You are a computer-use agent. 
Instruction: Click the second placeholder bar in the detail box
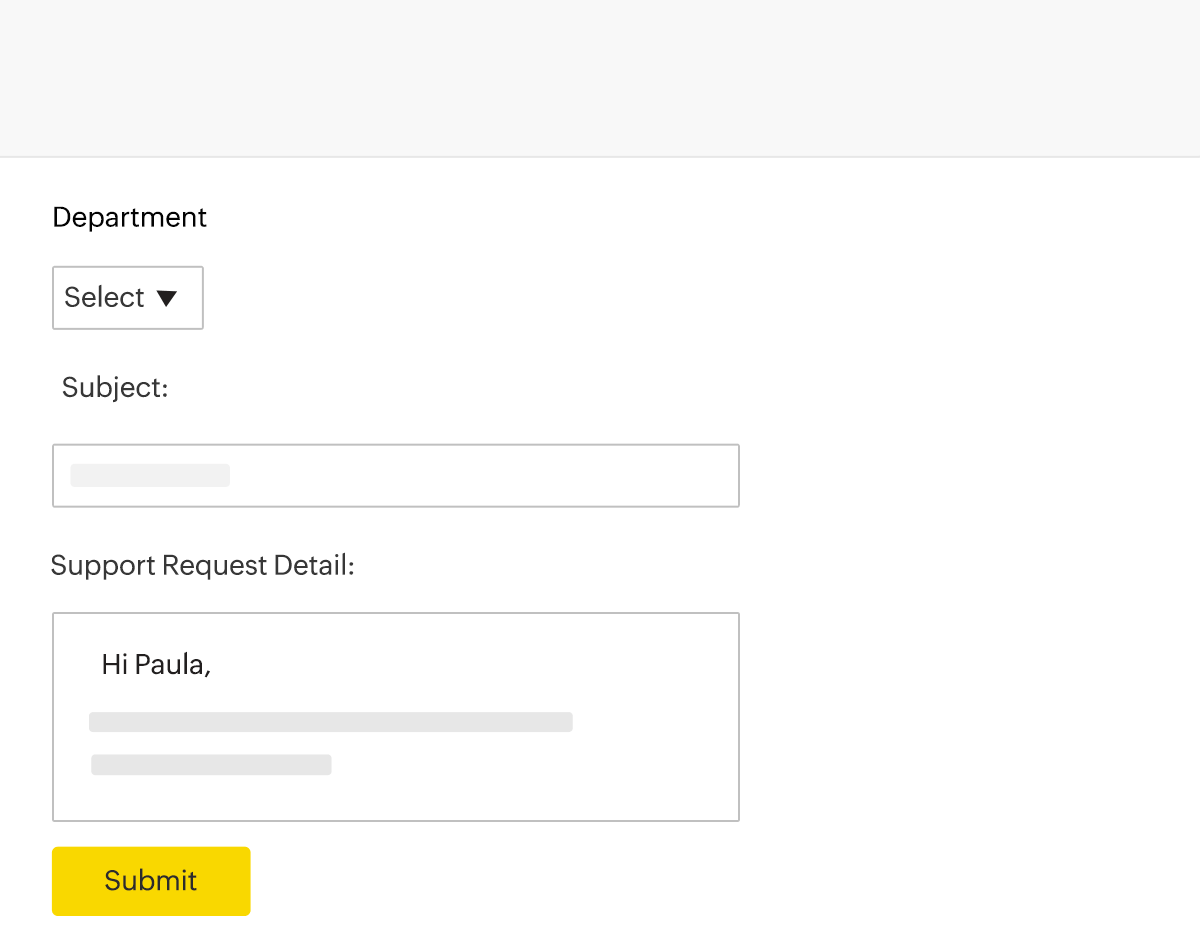tap(210, 765)
